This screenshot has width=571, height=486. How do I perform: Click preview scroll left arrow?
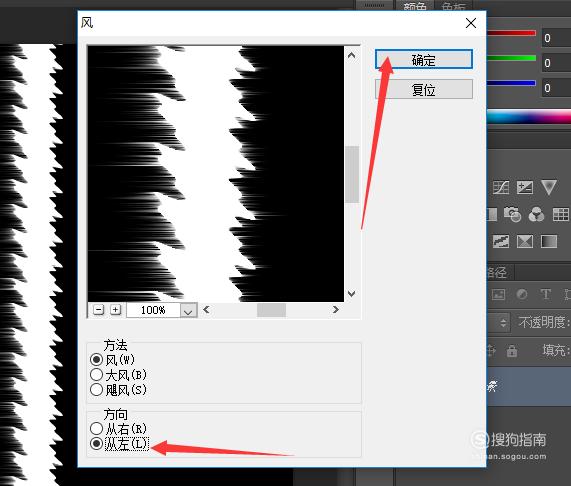[206, 310]
